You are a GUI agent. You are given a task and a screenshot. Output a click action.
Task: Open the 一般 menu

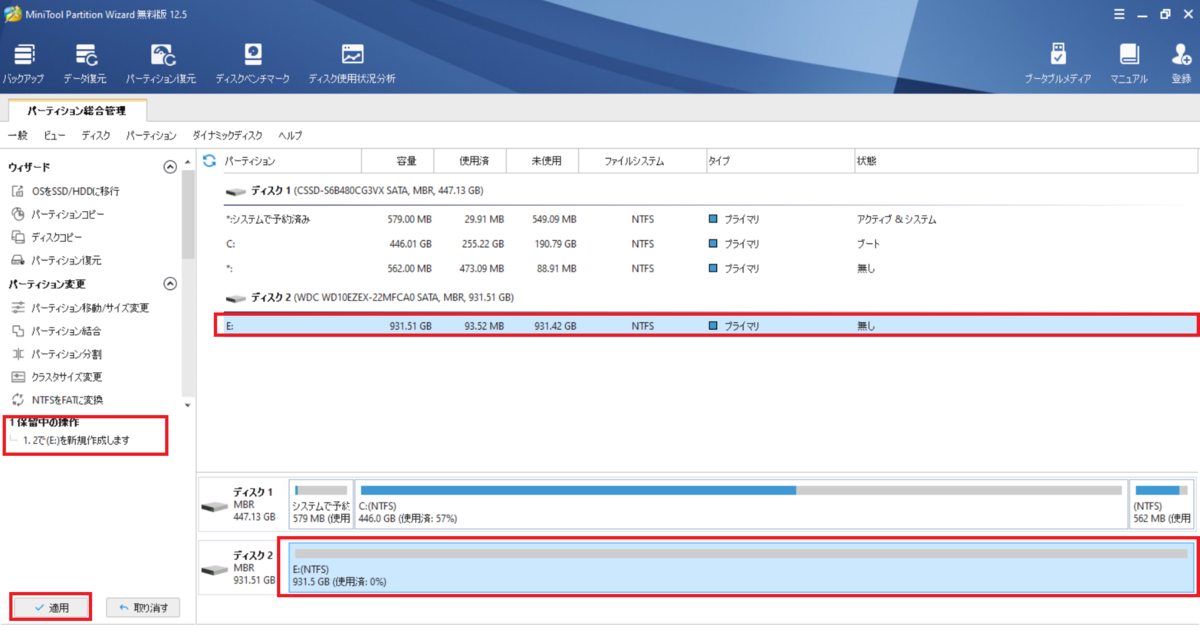coord(18,135)
